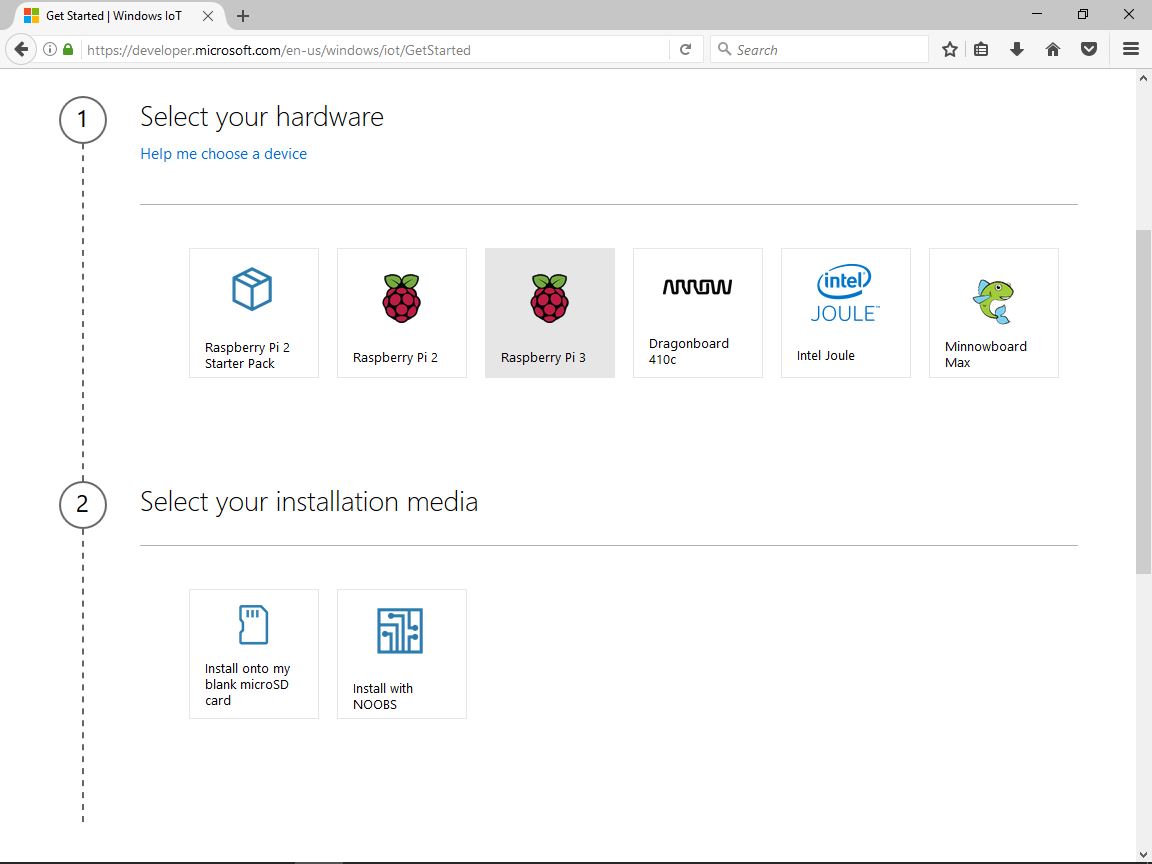This screenshot has width=1152, height=864.
Task: Open the site information icon
Action: point(50,49)
